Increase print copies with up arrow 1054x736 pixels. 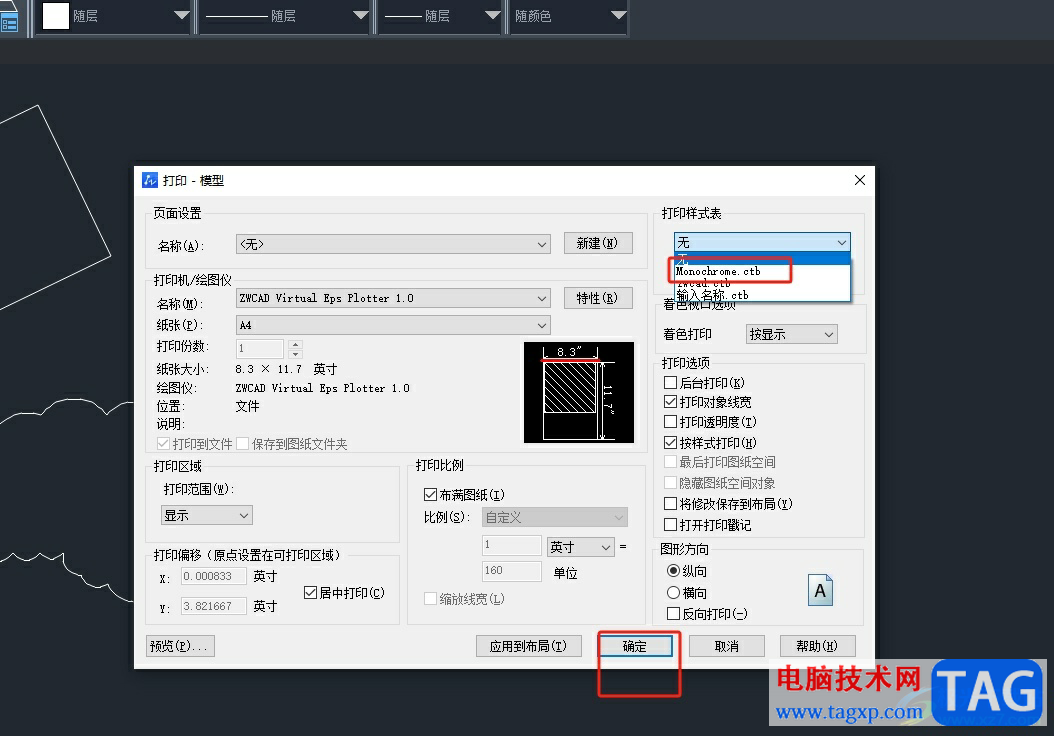295,344
